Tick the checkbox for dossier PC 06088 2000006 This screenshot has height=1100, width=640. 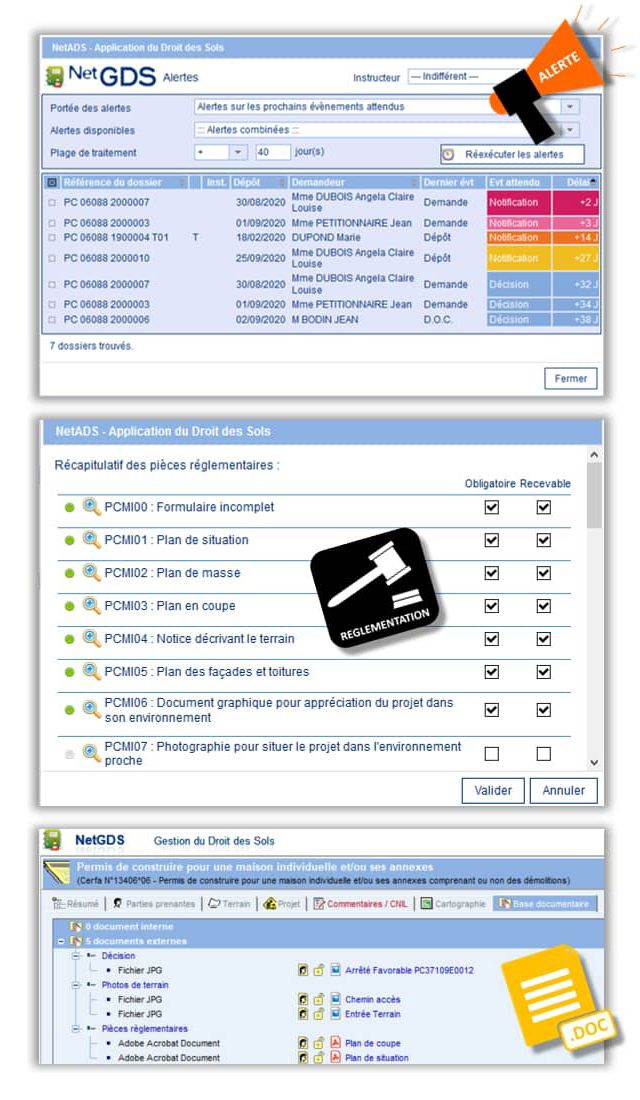tap(51, 320)
